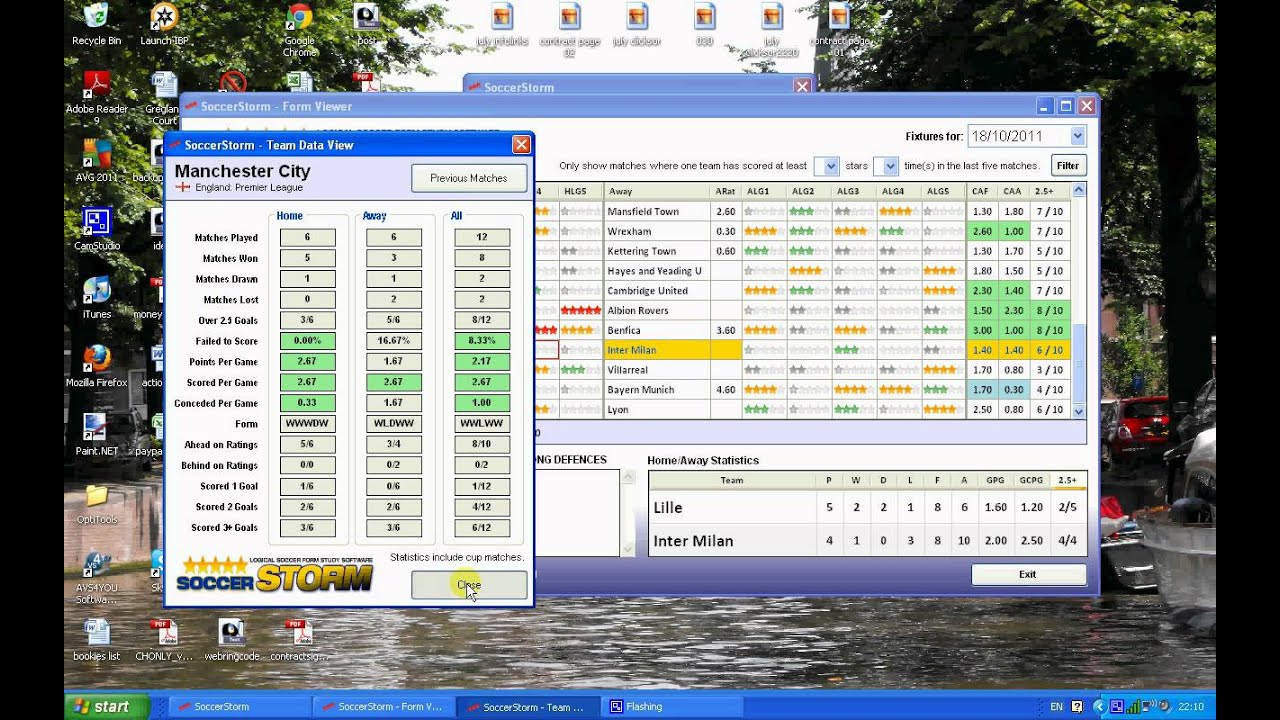The height and width of the screenshot is (720, 1280).
Task: Switch to SoccerStorm - Team Data taskbar button
Action: click(x=527, y=706)
